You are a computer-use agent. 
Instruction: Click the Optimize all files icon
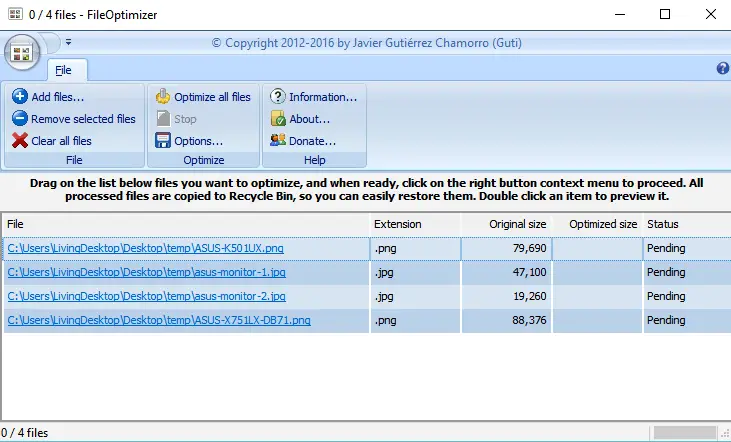tap(163, 97)
